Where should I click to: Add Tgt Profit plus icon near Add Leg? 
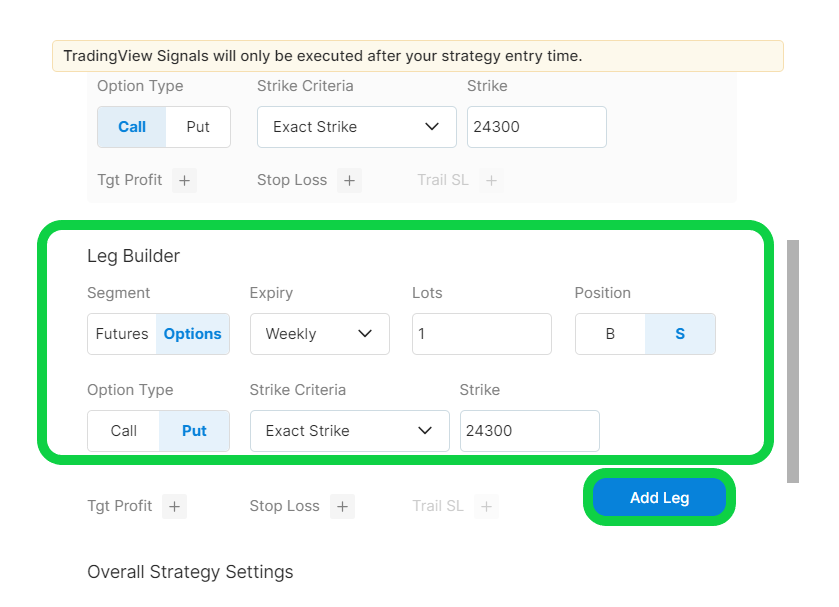[174, 506]
